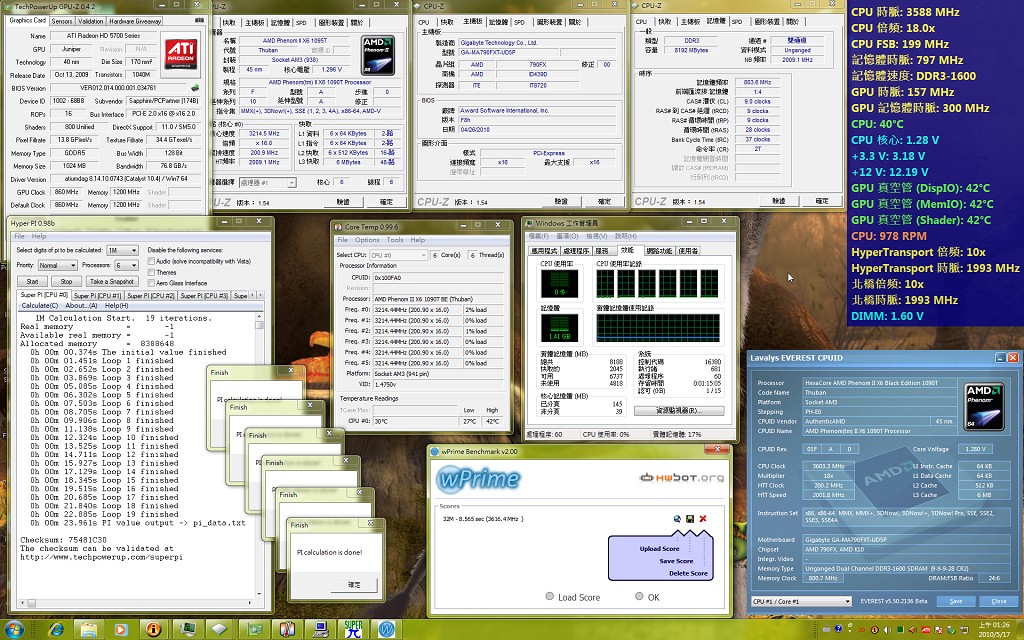Screen dimensions: 1024x640
Task: Open Priority Normal dropdown in Hyper PI
Action: 58,265
